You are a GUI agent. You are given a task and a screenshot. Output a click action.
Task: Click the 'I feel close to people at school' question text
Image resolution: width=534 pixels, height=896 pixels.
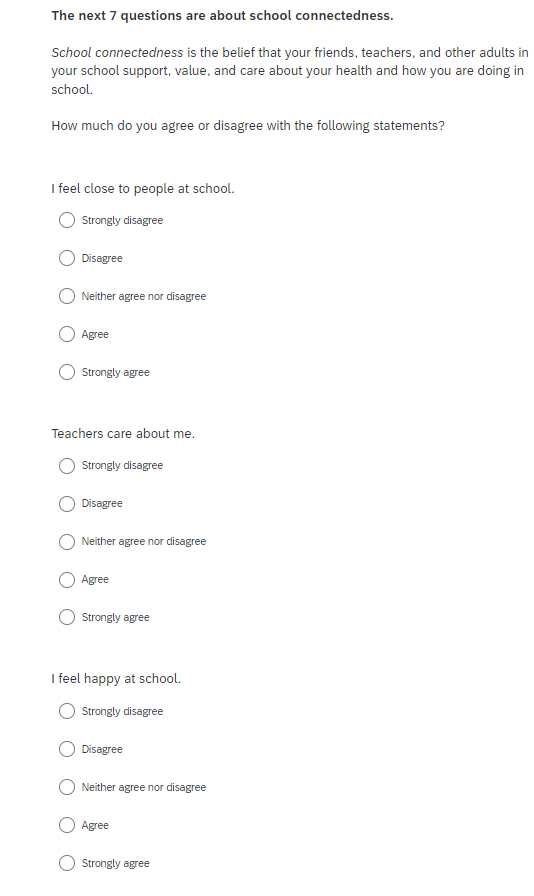(143, 189)
